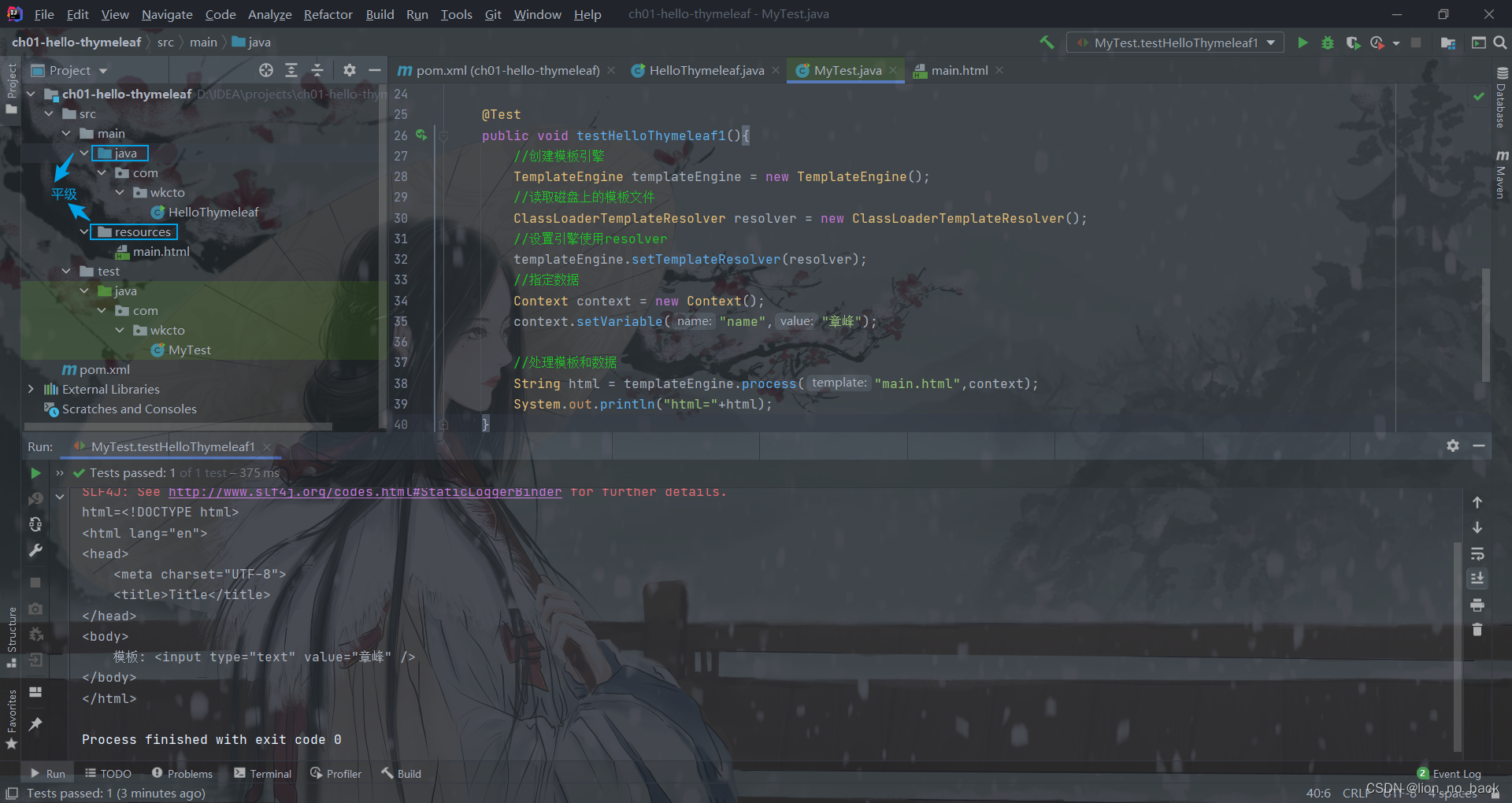This screenshot has width=1512, height=803.
Task: Close the MyTest.java editor tab
Action: (893, 70)
